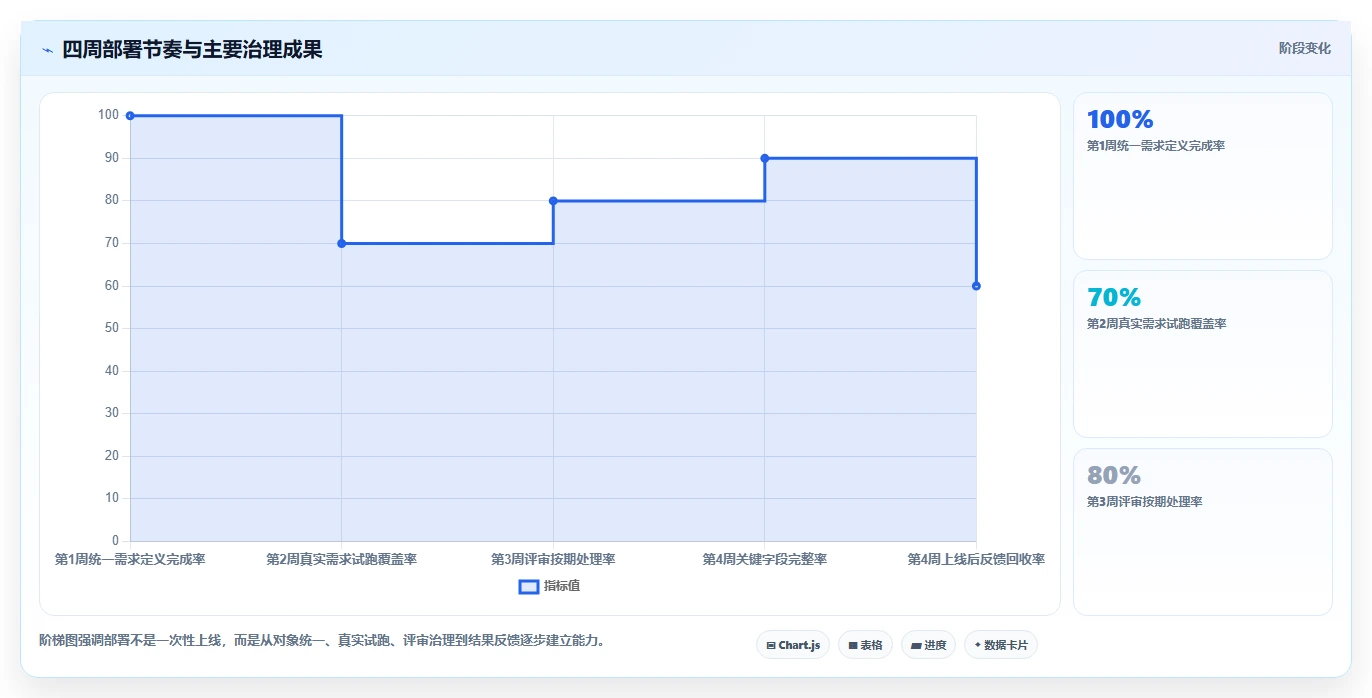Click the title 四周部署节奏与主要治理成果
This screenshot has width=1372, height=698.
pyautogui.click(x=192, y=50)
